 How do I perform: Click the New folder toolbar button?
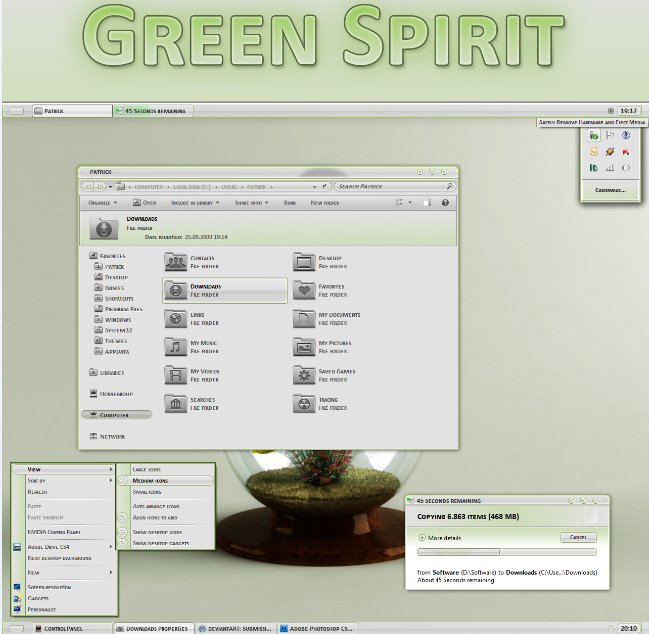[x=325, y=203]
